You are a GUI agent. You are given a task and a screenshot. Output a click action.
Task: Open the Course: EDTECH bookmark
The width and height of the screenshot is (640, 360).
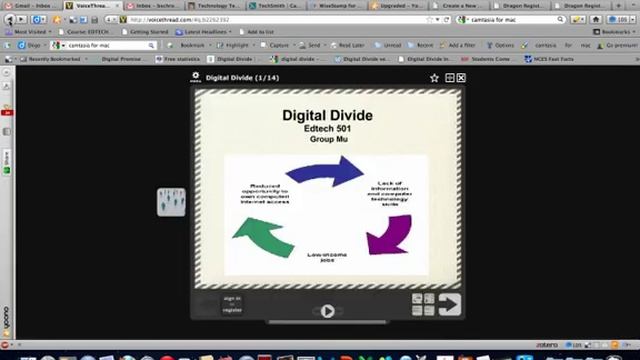coord(84,31)
